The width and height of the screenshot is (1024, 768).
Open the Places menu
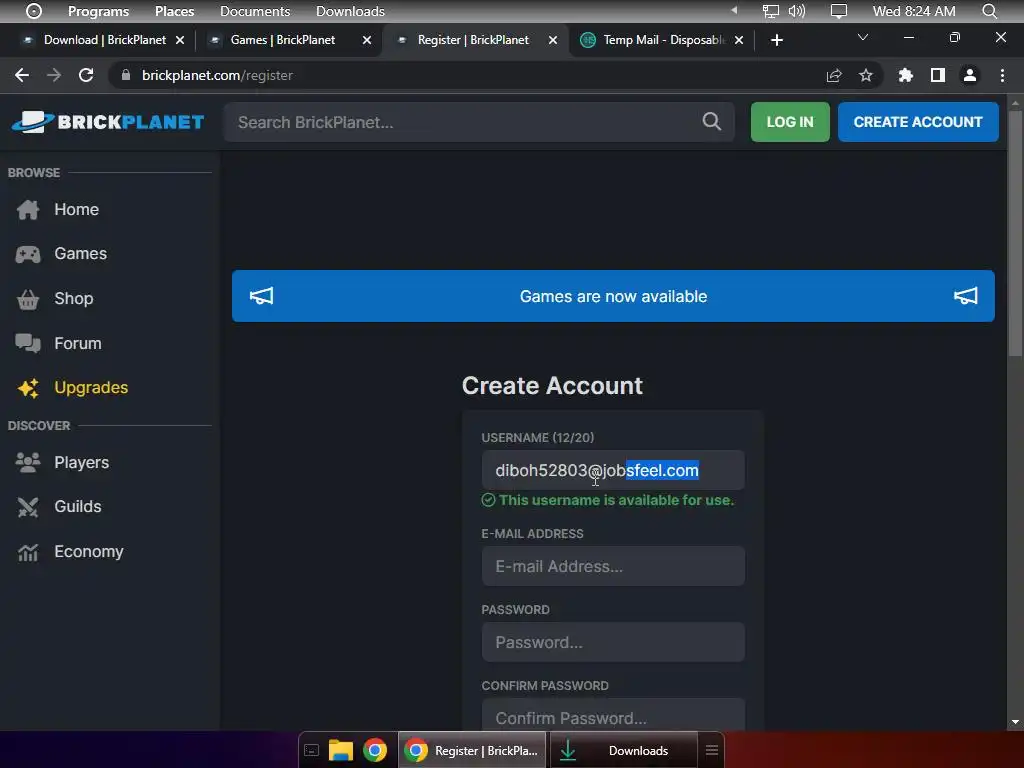174,11
